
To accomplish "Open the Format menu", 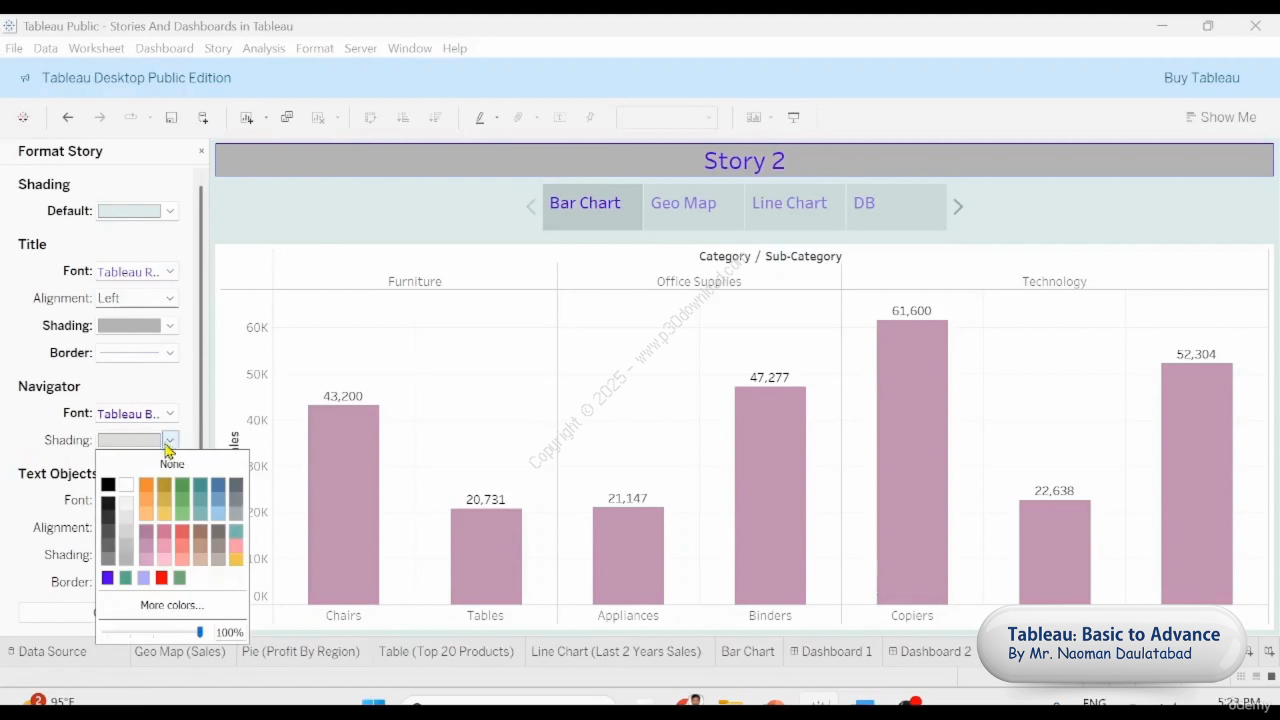I will click(315, 48).
